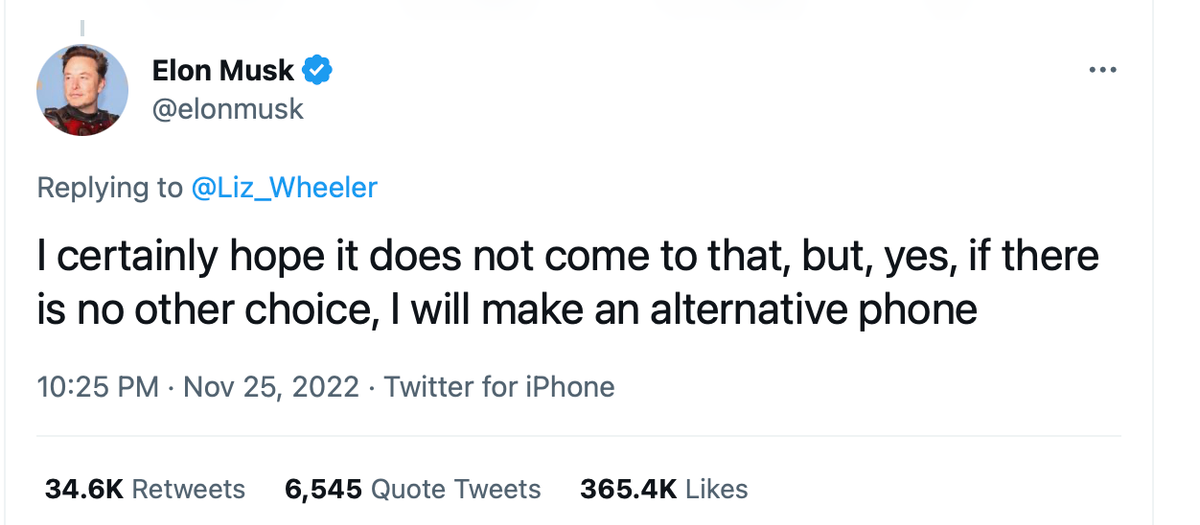
Task: Open the @elonmusk handle link
Action: pyautogui.click(x=227, y=108)
